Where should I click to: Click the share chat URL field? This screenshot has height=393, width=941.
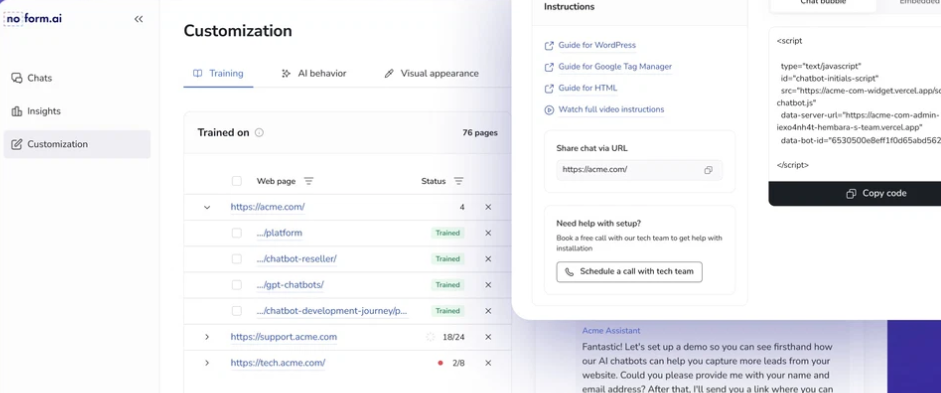(639, 170)
